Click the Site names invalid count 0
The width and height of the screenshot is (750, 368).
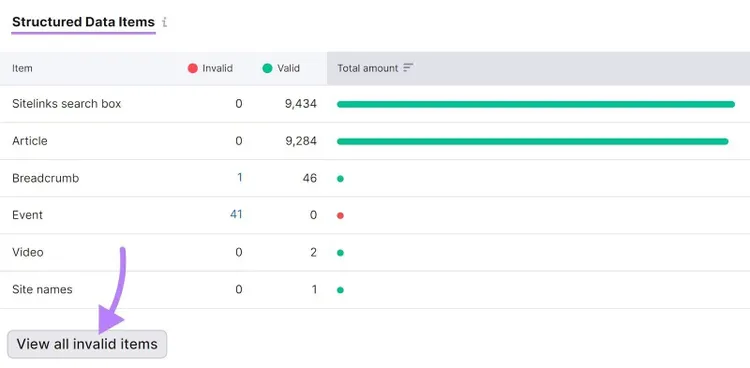coord(239,290)
